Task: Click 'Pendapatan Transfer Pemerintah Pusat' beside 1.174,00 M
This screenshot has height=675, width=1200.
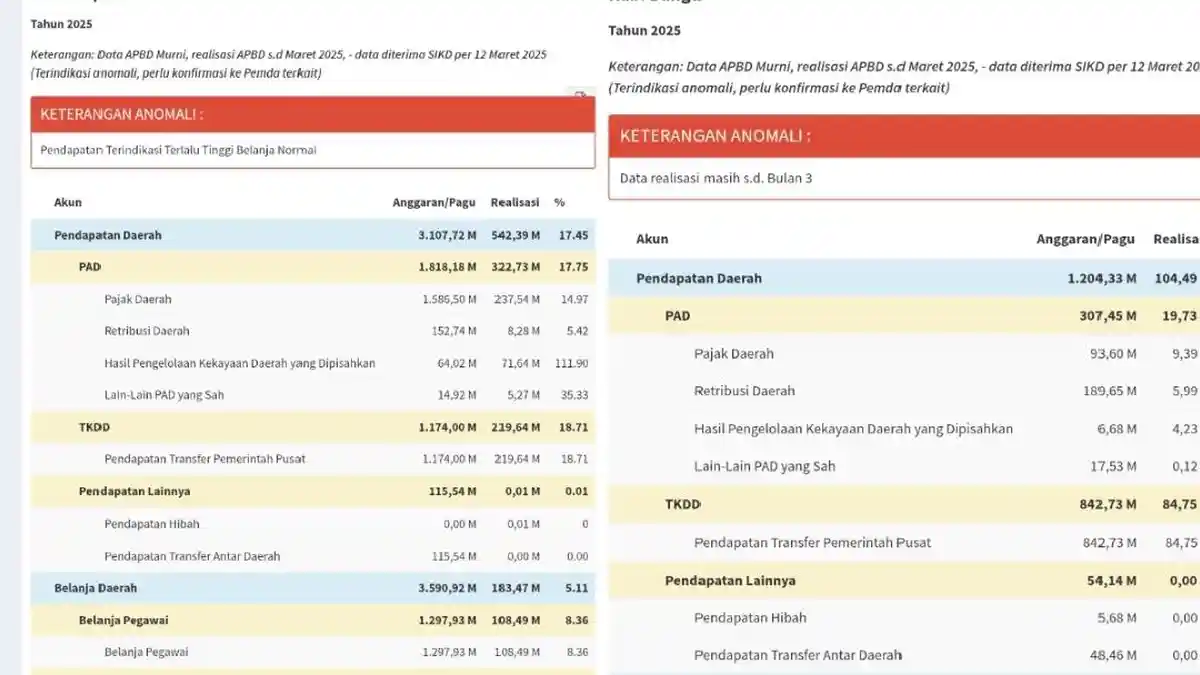Action: 205,459
